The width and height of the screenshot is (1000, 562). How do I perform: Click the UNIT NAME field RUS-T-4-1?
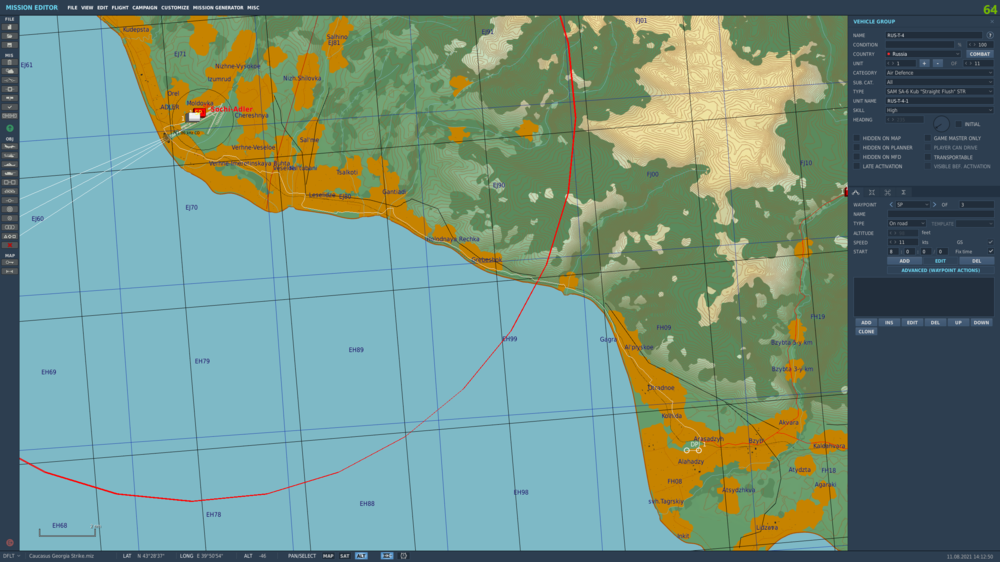click(939, 101)
